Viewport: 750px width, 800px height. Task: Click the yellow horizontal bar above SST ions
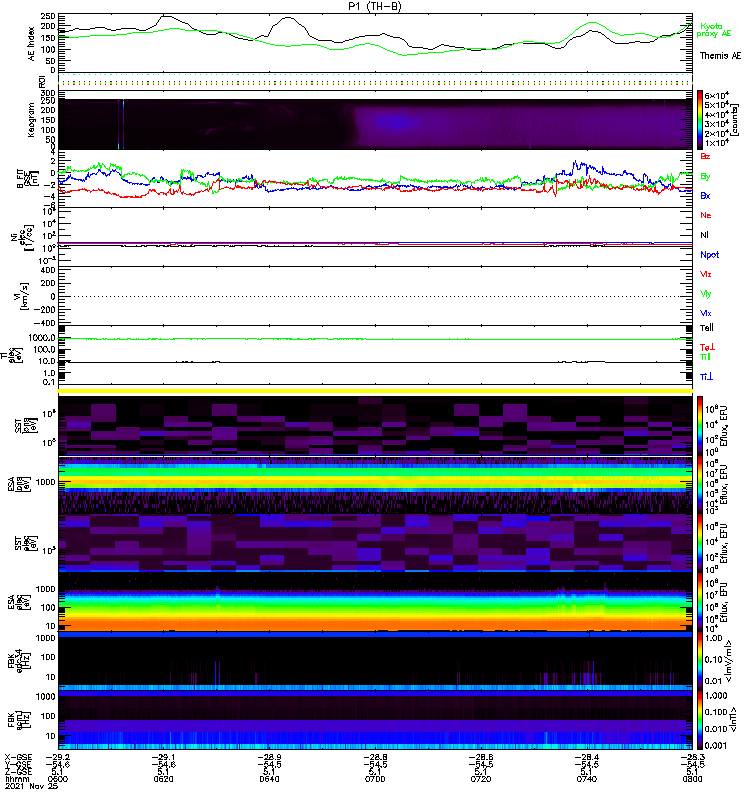click(x=375, y=391)
